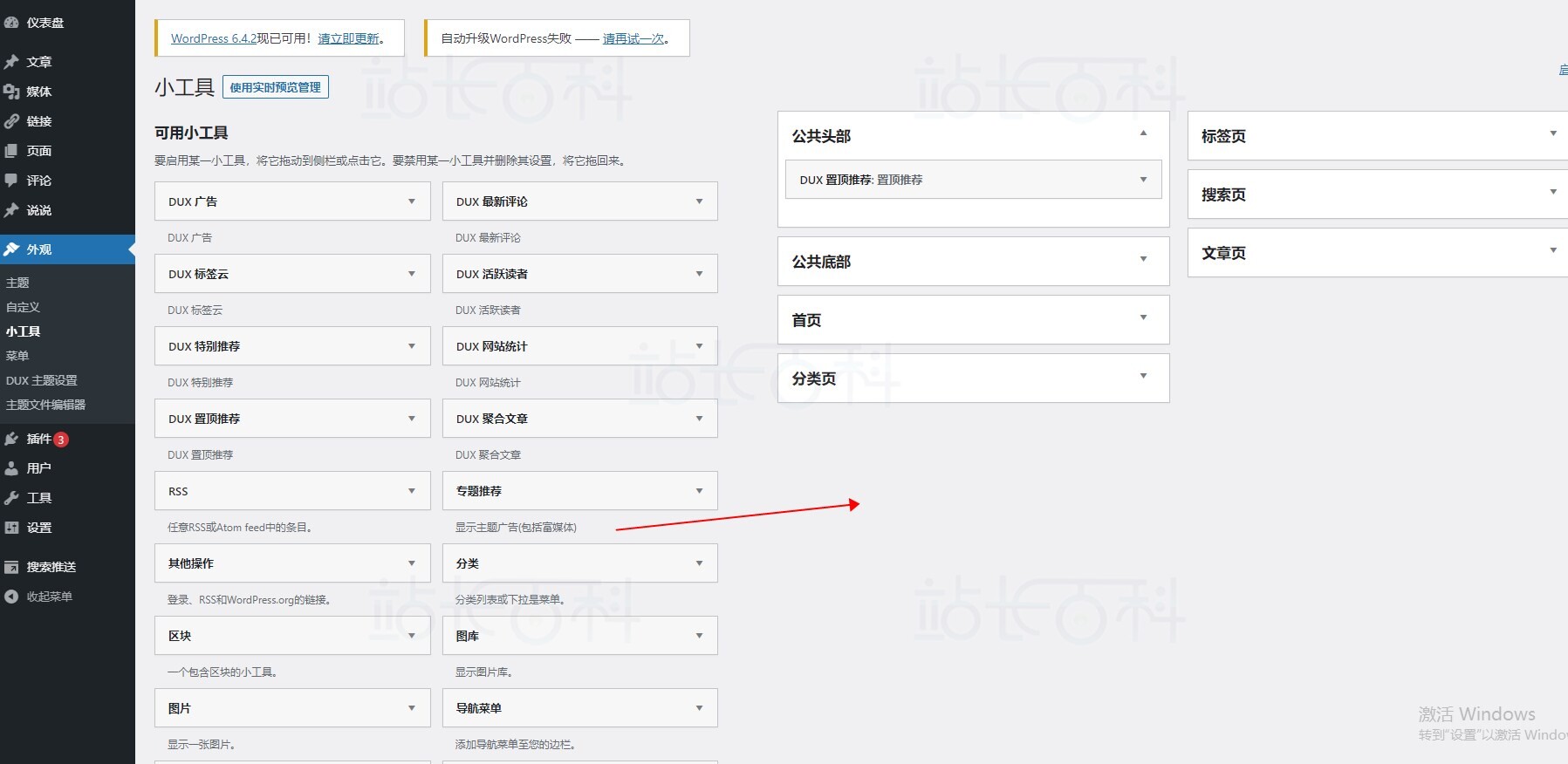Expand the 文章页 sidebar area
The height and width of the screenshot is (764, 1568).
1553,250
